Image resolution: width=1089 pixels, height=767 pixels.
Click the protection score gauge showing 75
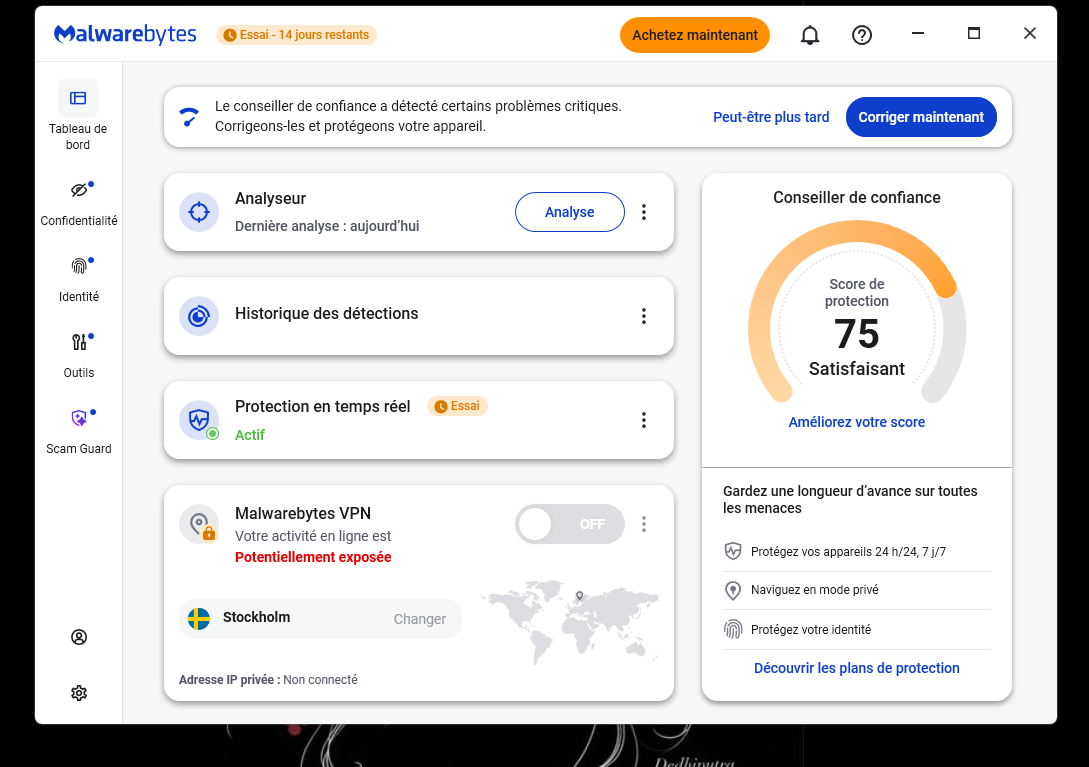click(x=856, y=313)
